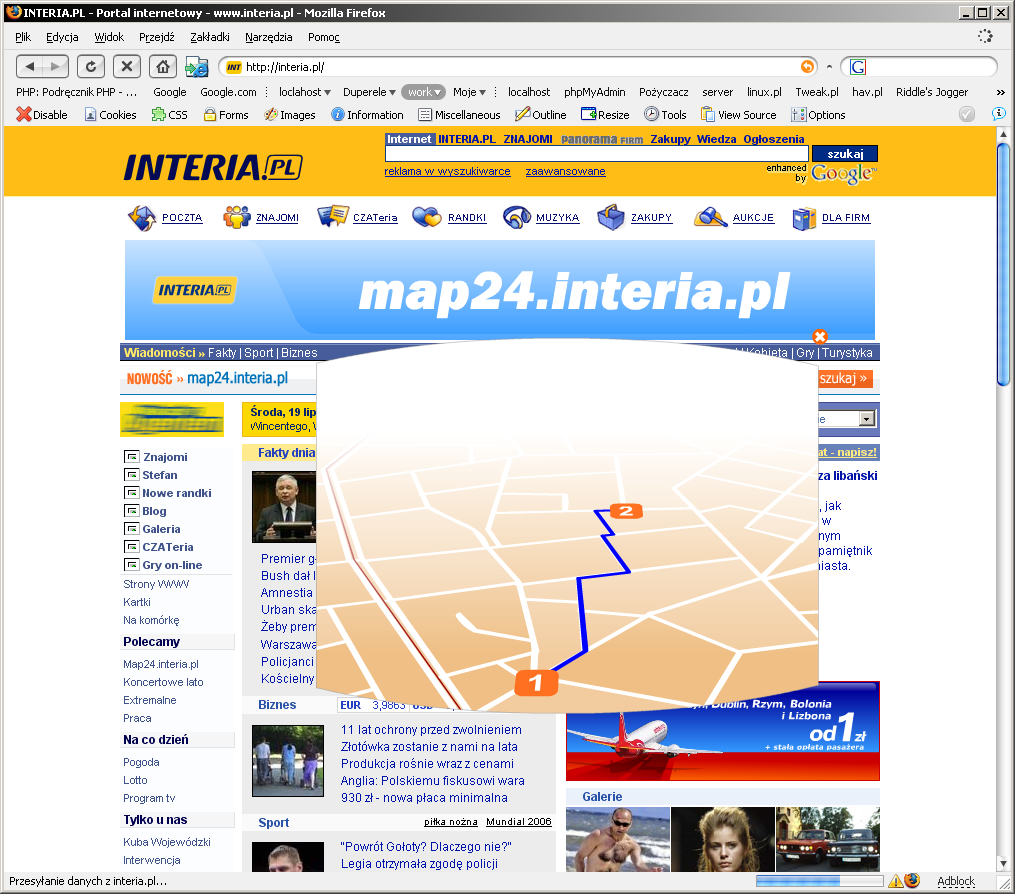
Task: Click the Sport link in Wiadomości bar
Action: (258, 353)
